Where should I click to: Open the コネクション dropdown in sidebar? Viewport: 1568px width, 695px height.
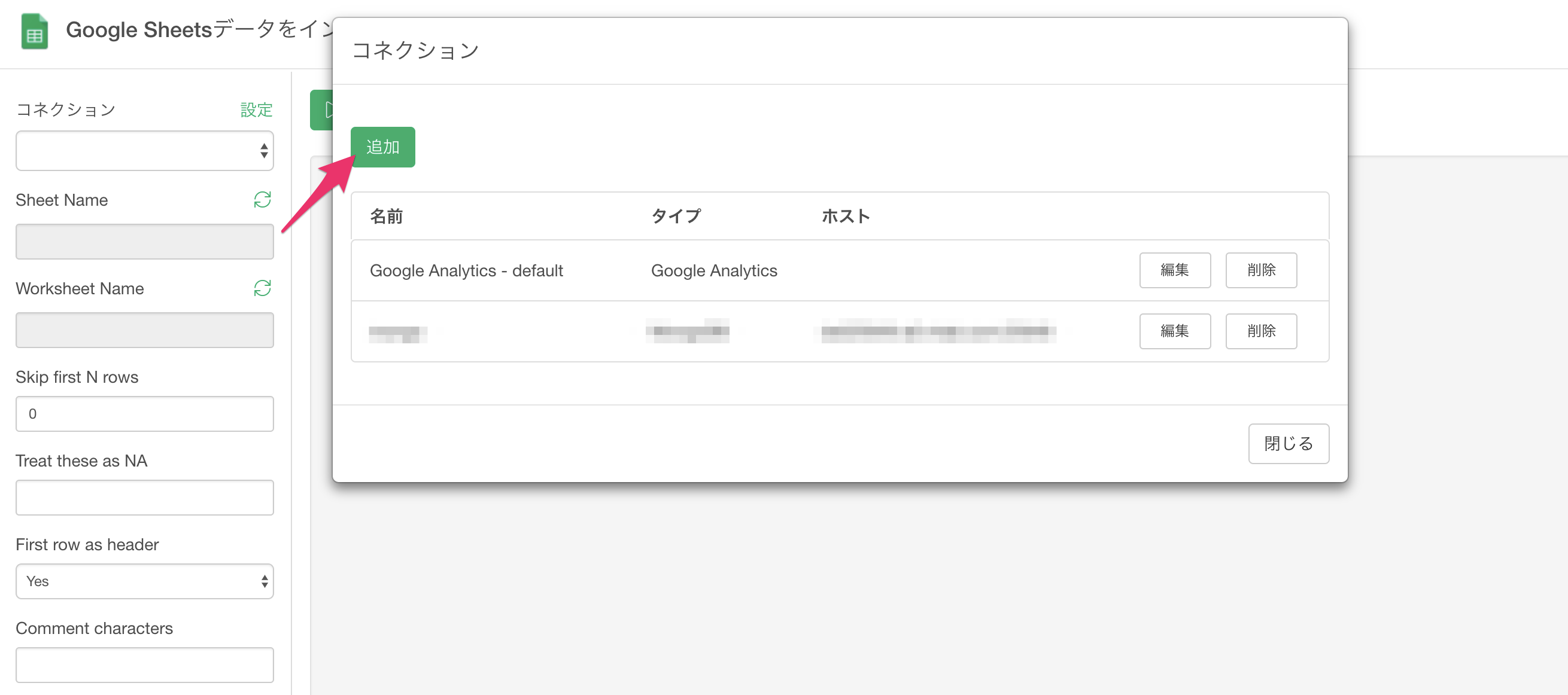[x=145, y=150]
